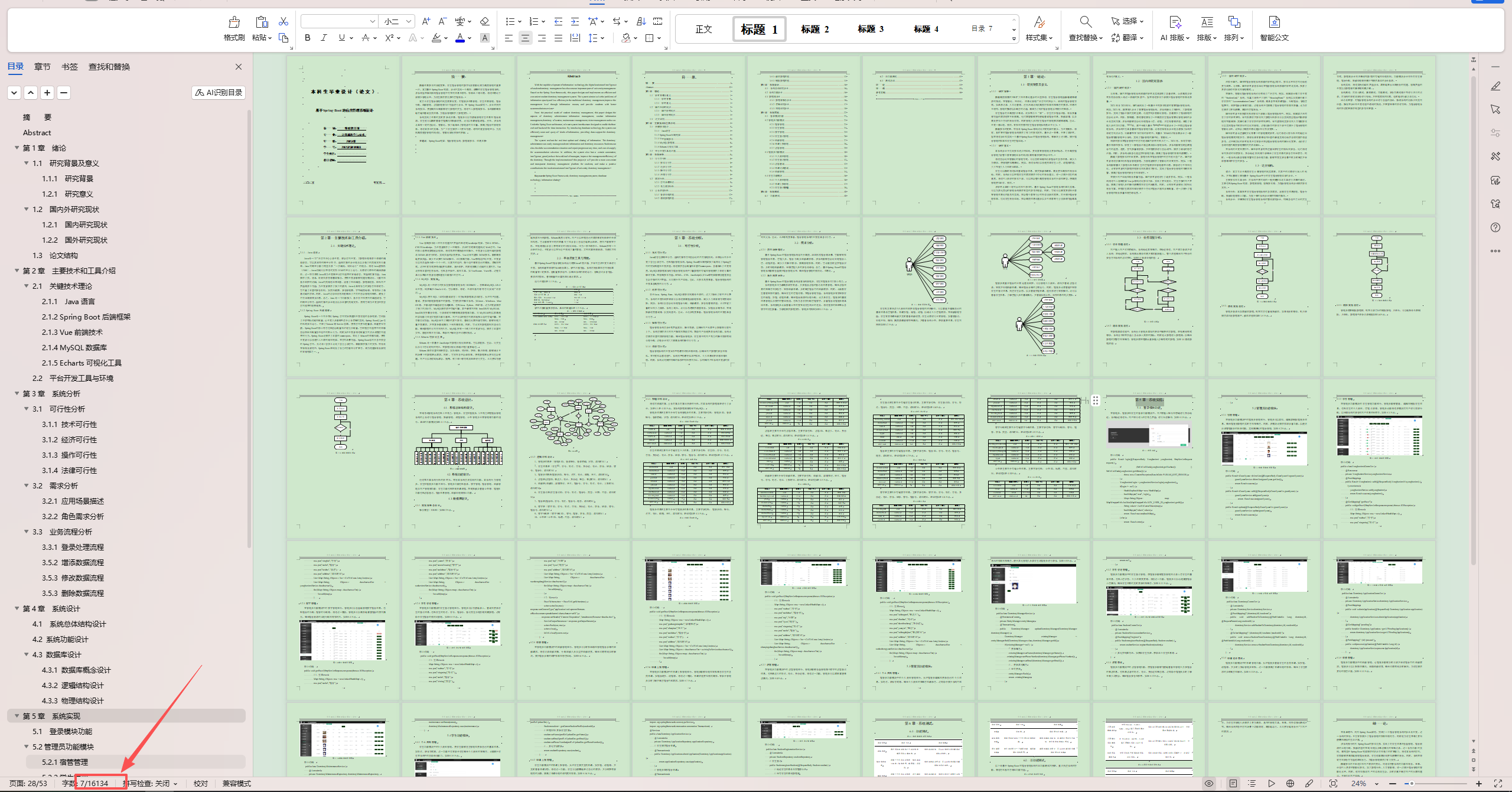Toggle Italic formatting
Image resolution: width=1512 pixels, height=792 pixels.
tap(324, 38)
